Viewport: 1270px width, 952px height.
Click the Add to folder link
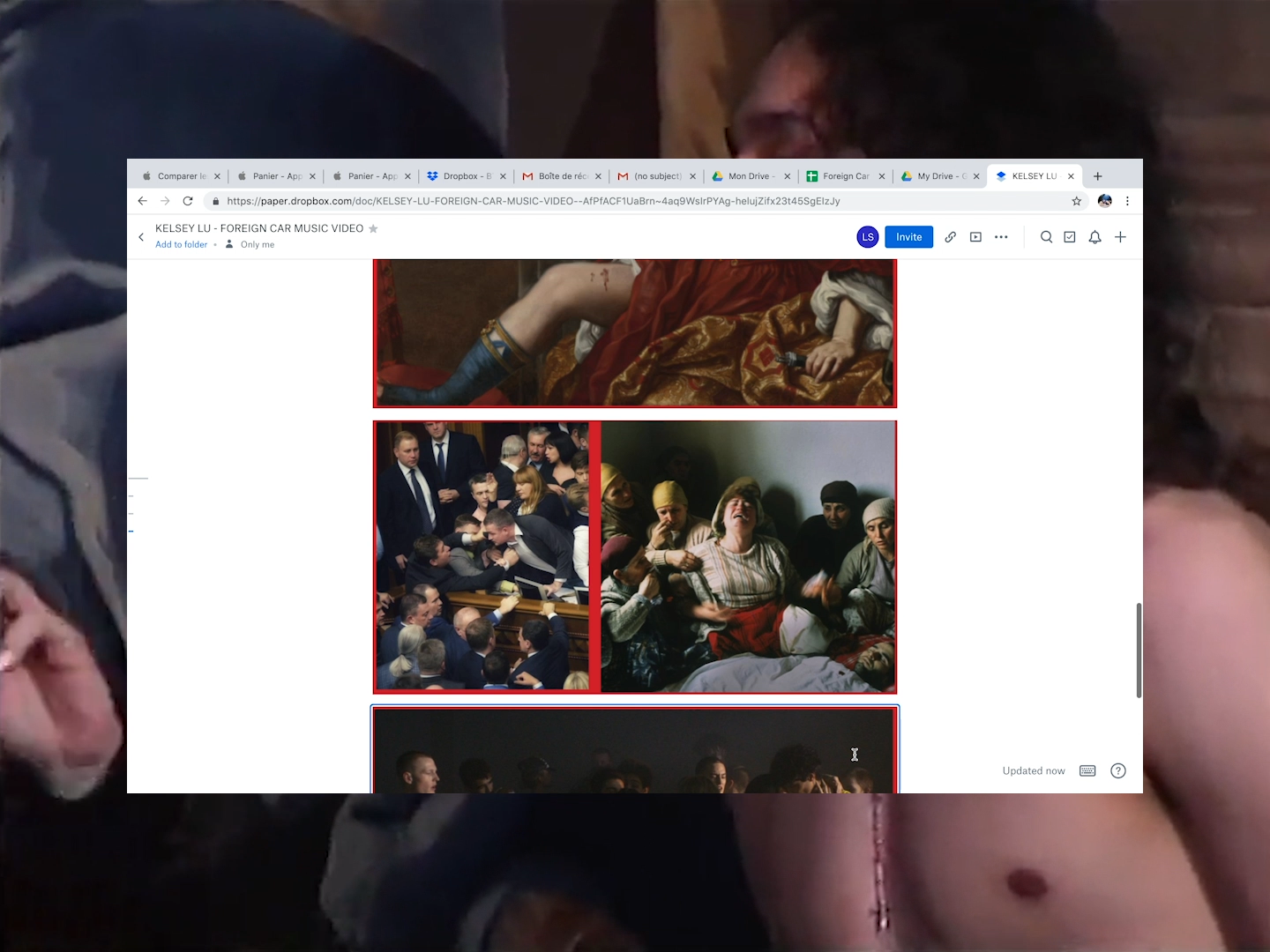(x=182, y=245)
